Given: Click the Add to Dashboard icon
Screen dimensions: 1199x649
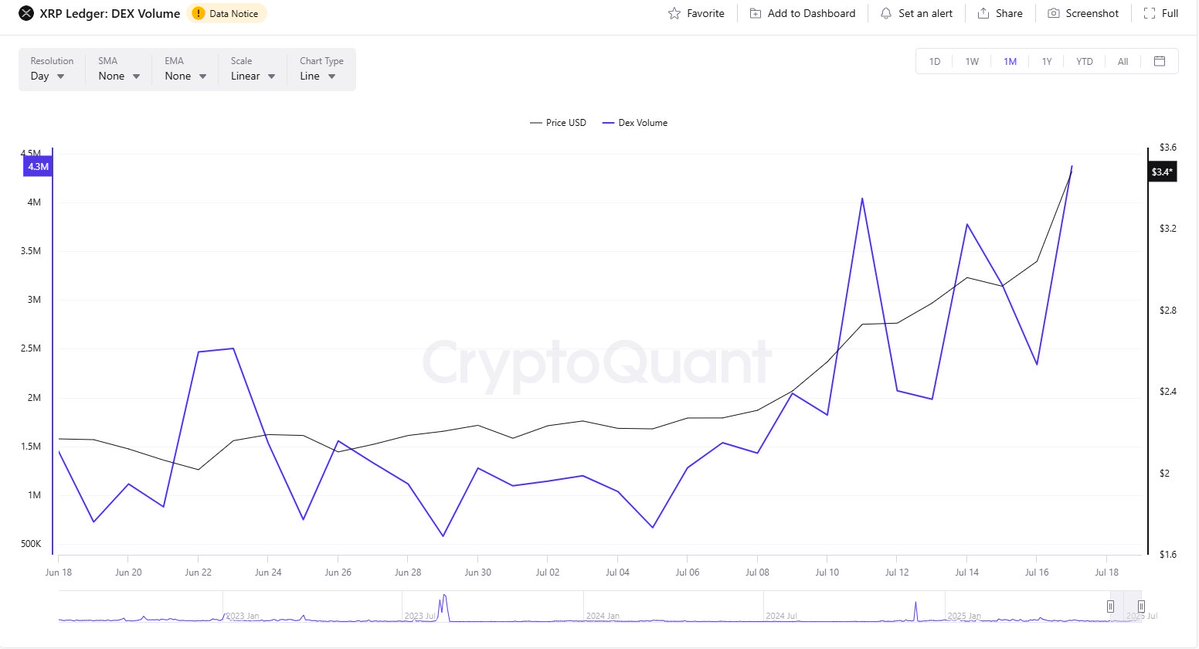Looking at the screenshot, I should [755, 13].
